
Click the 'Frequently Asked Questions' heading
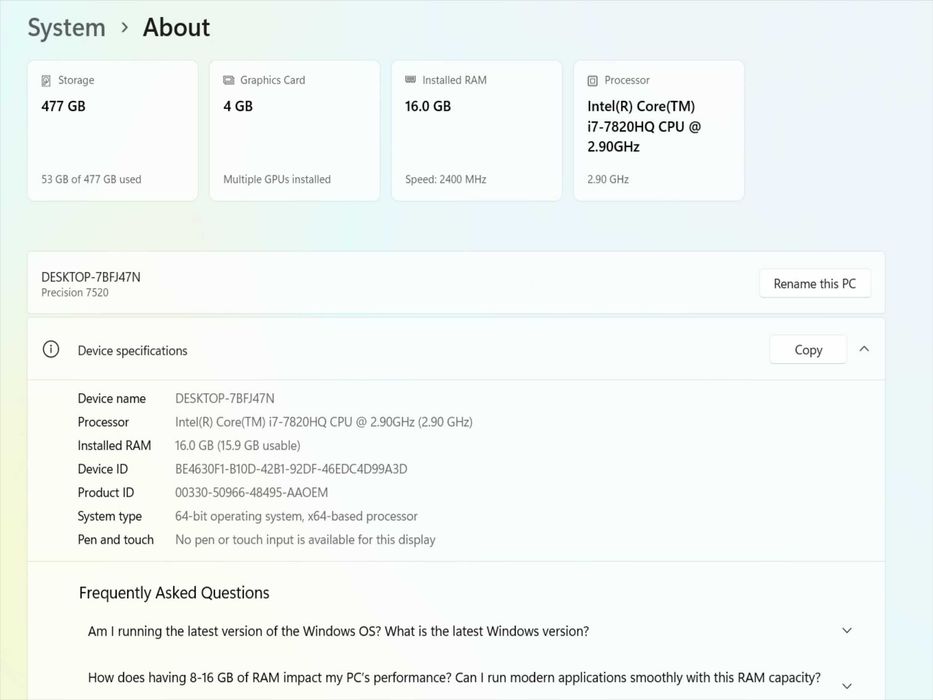174,593
